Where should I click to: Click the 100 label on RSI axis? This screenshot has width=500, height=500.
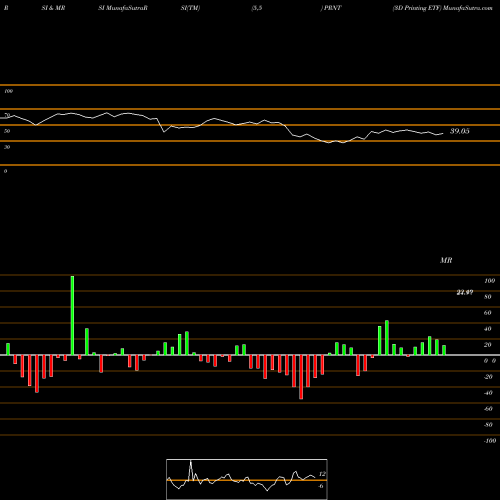(8, 91)
